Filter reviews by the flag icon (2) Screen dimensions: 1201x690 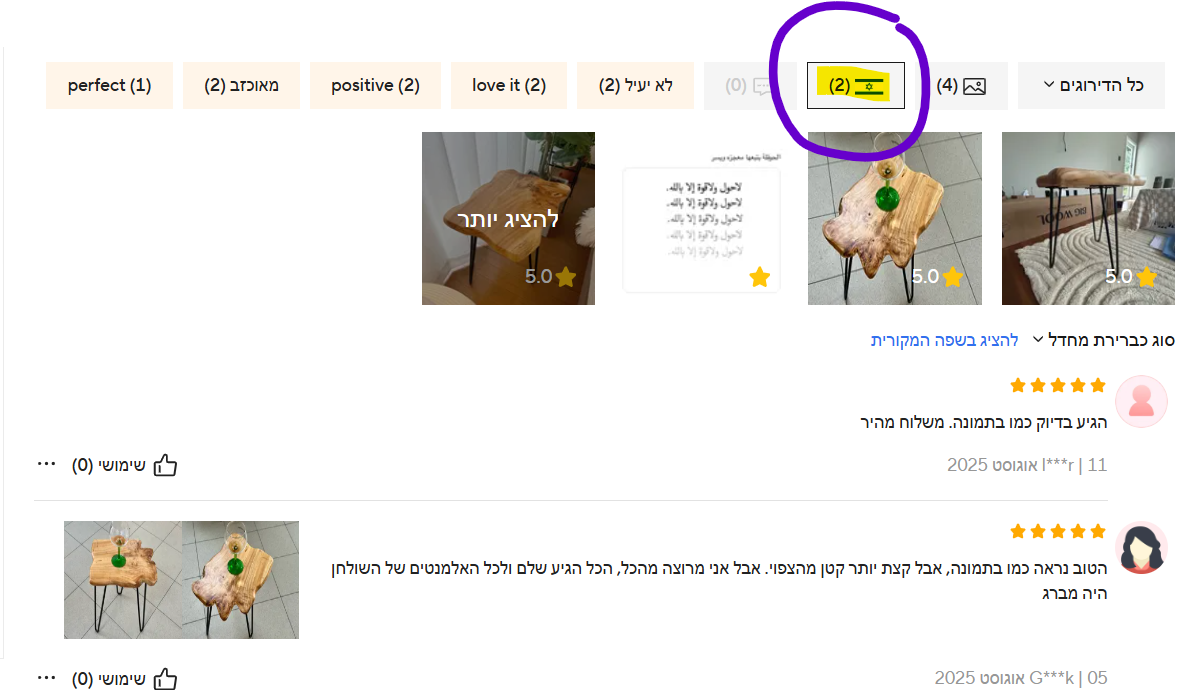856,86
